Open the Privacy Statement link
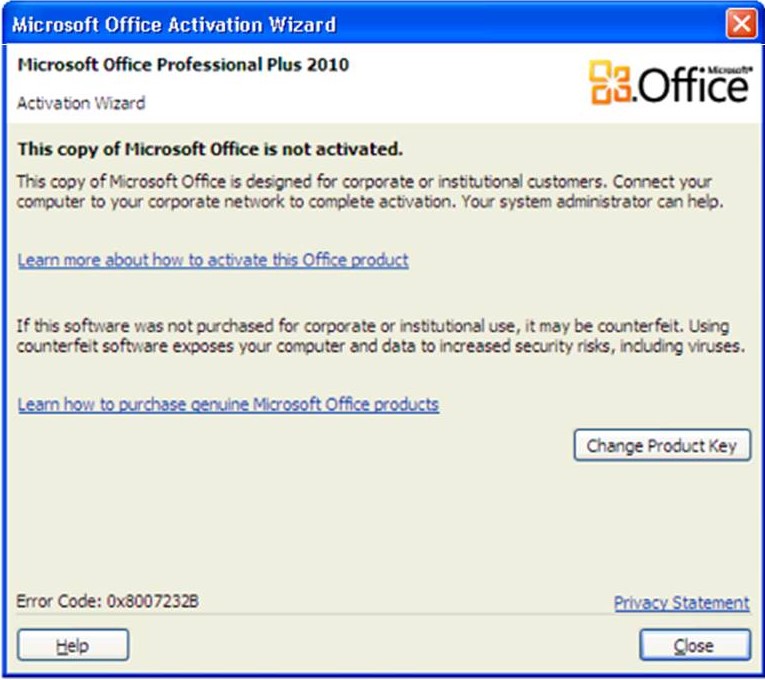The image size is (765, 680). pyautogui.click(x=681, y=603)
